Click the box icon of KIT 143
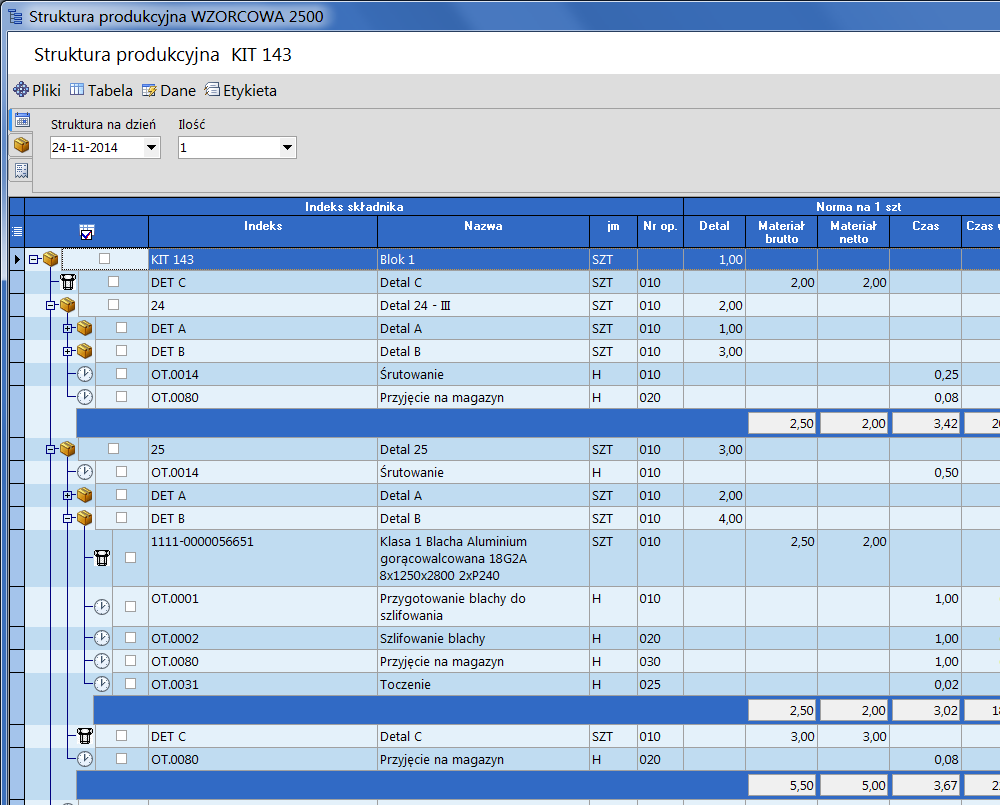The width and height of the screenshot is (1000, 805). [x=51, y=259]
